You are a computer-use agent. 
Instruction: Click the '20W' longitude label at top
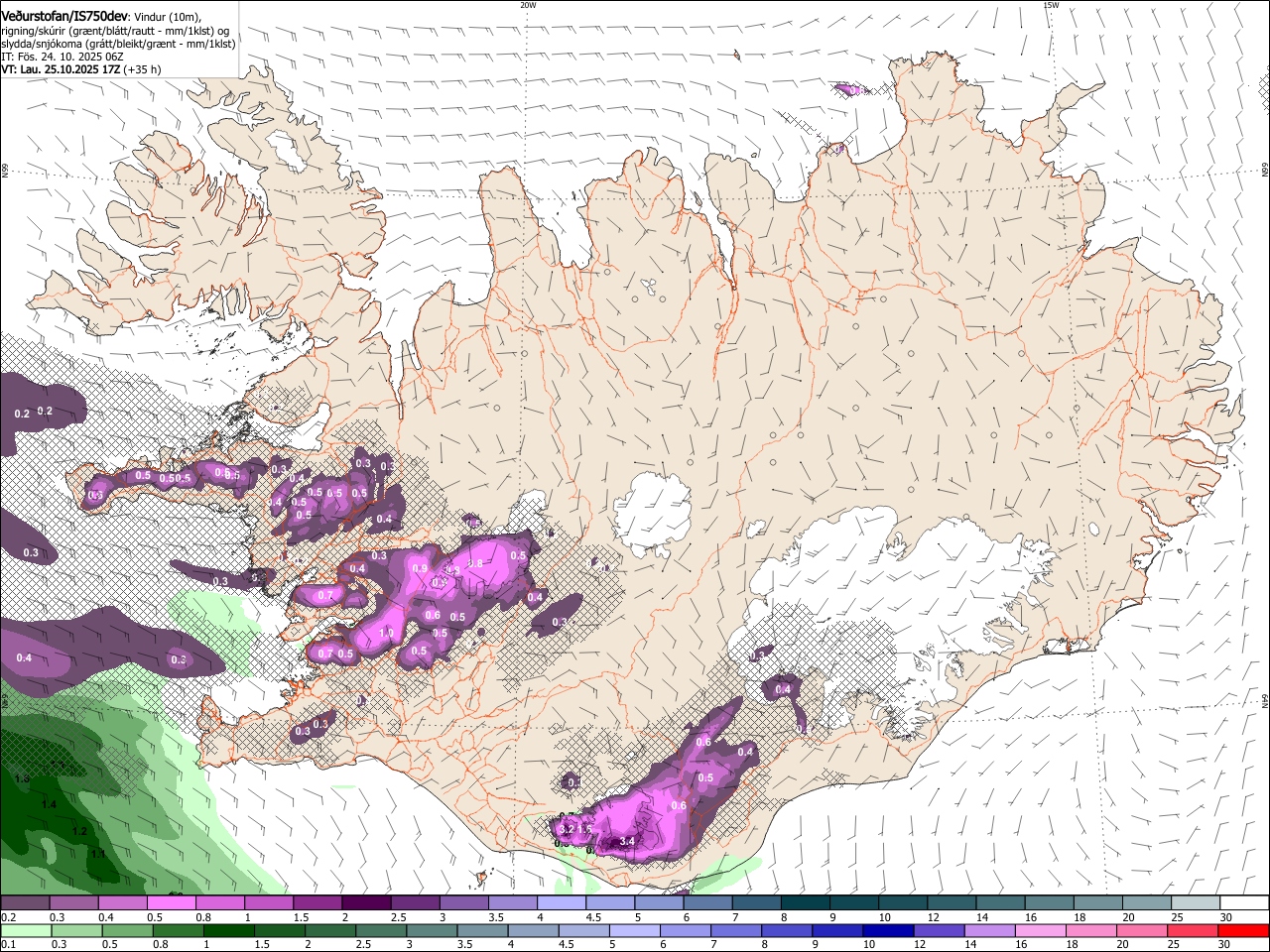[528, 5]
